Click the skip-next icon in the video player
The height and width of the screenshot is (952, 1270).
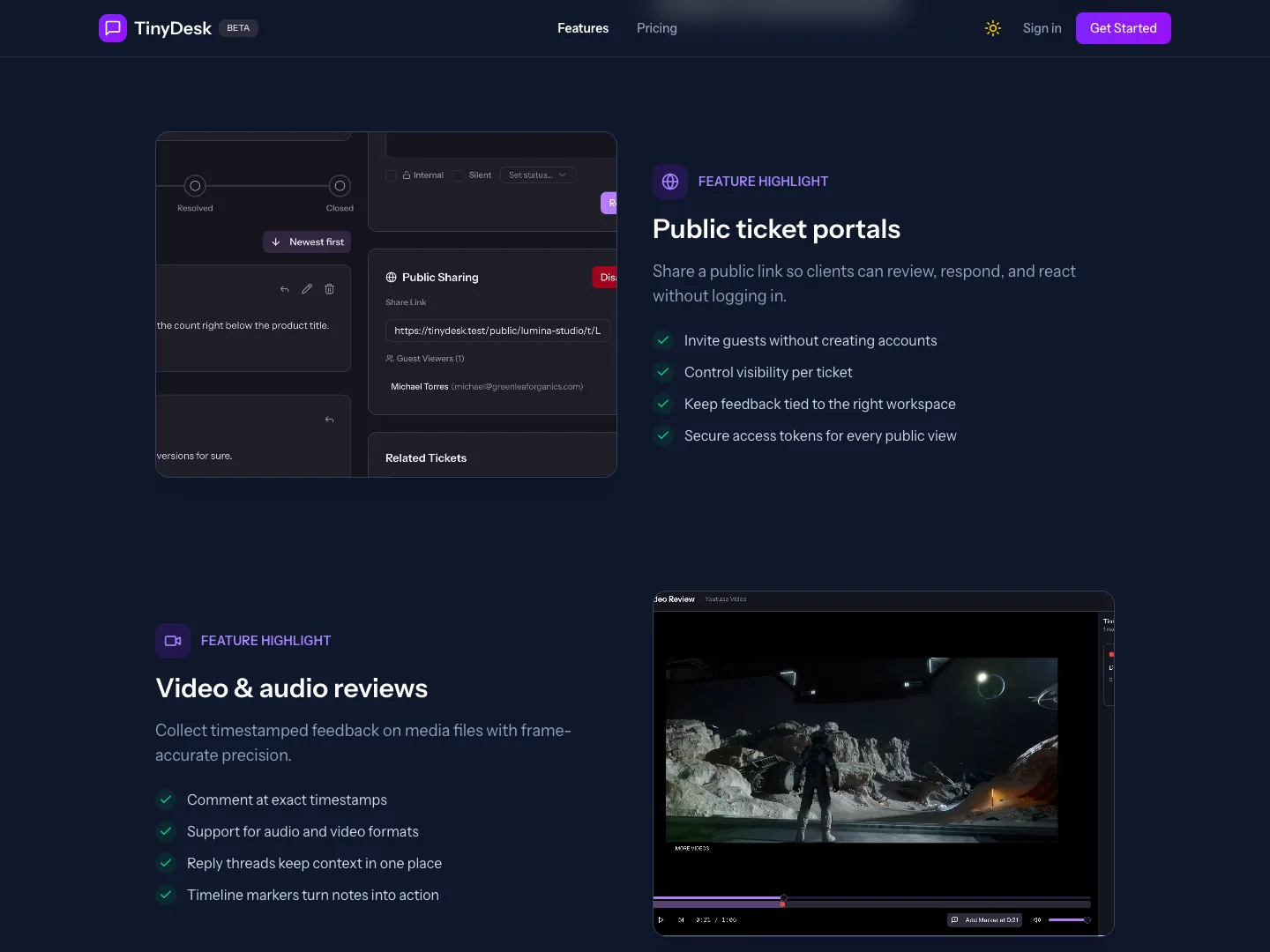pyautogui.click(x=681, y=920)
